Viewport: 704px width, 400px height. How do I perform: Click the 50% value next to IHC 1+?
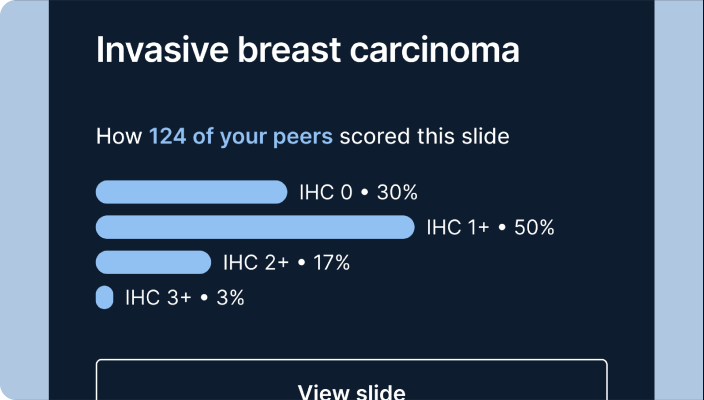(534, 228)
